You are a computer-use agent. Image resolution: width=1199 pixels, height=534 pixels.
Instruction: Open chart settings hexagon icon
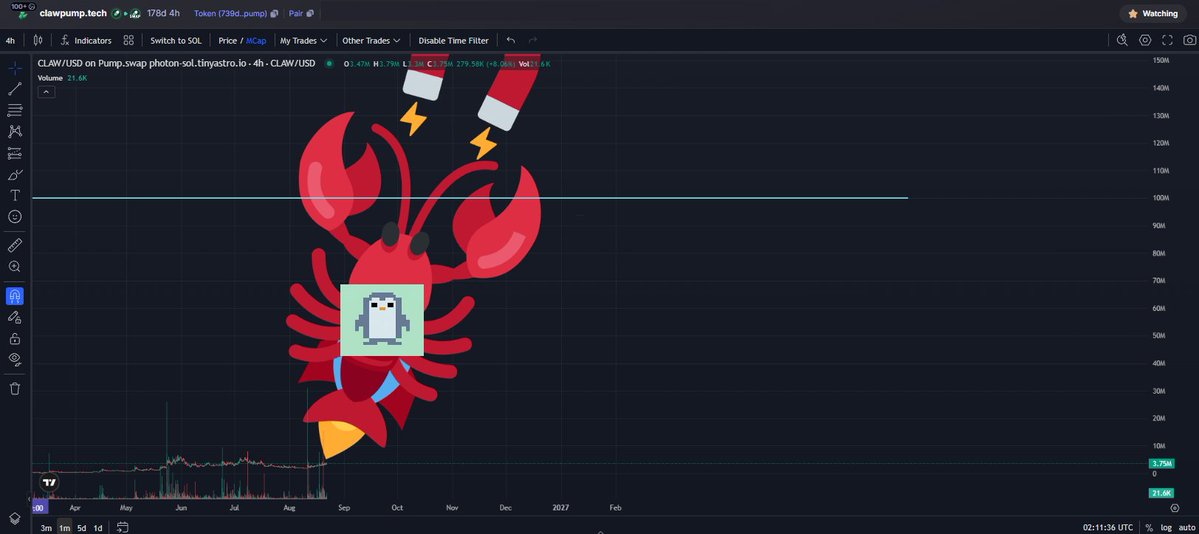(1145, 41)
